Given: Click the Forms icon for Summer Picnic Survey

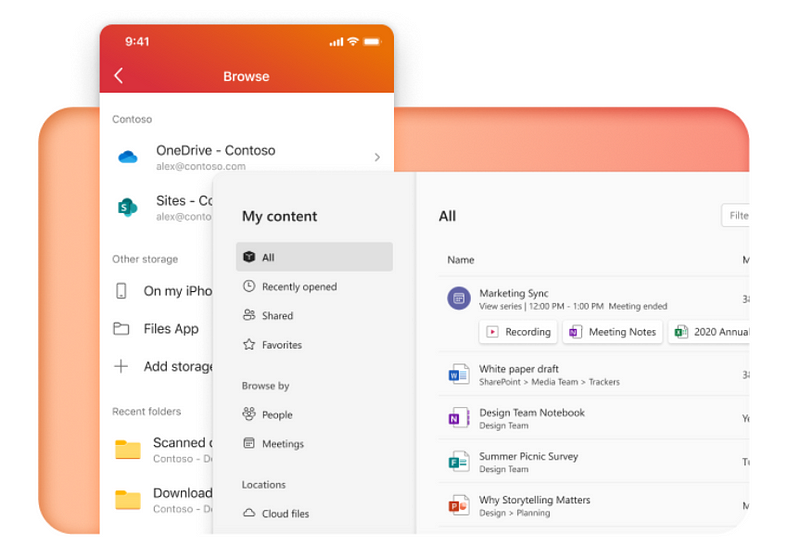Looking at the screenshot, I should (x=459, y=462).
